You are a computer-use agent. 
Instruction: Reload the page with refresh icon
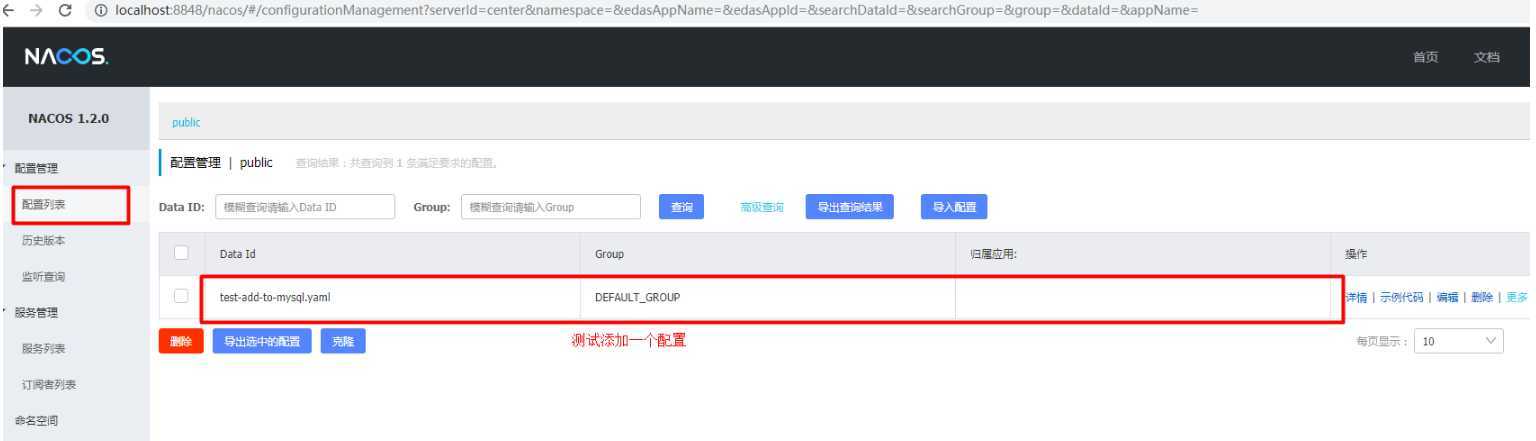tap(66, 9)
